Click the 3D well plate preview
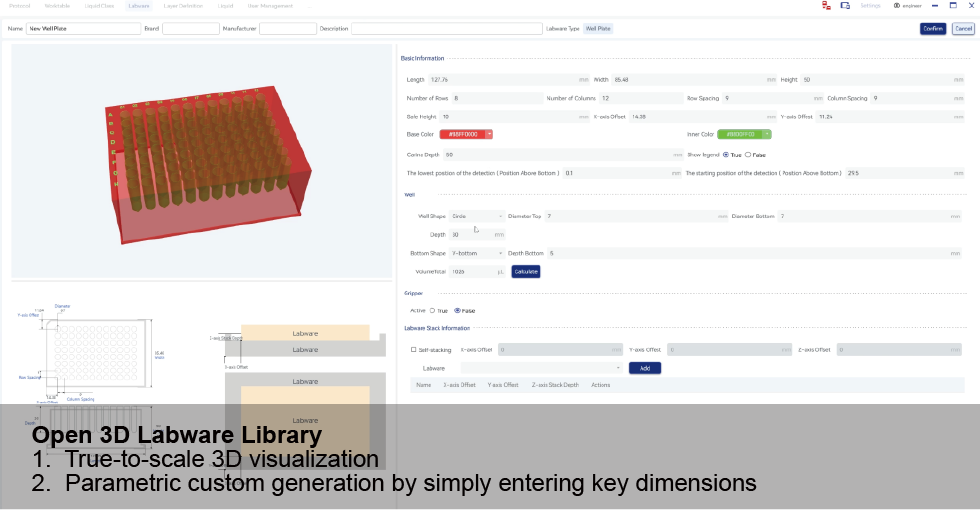Viewport: 980px width, 510px height. 202,160
